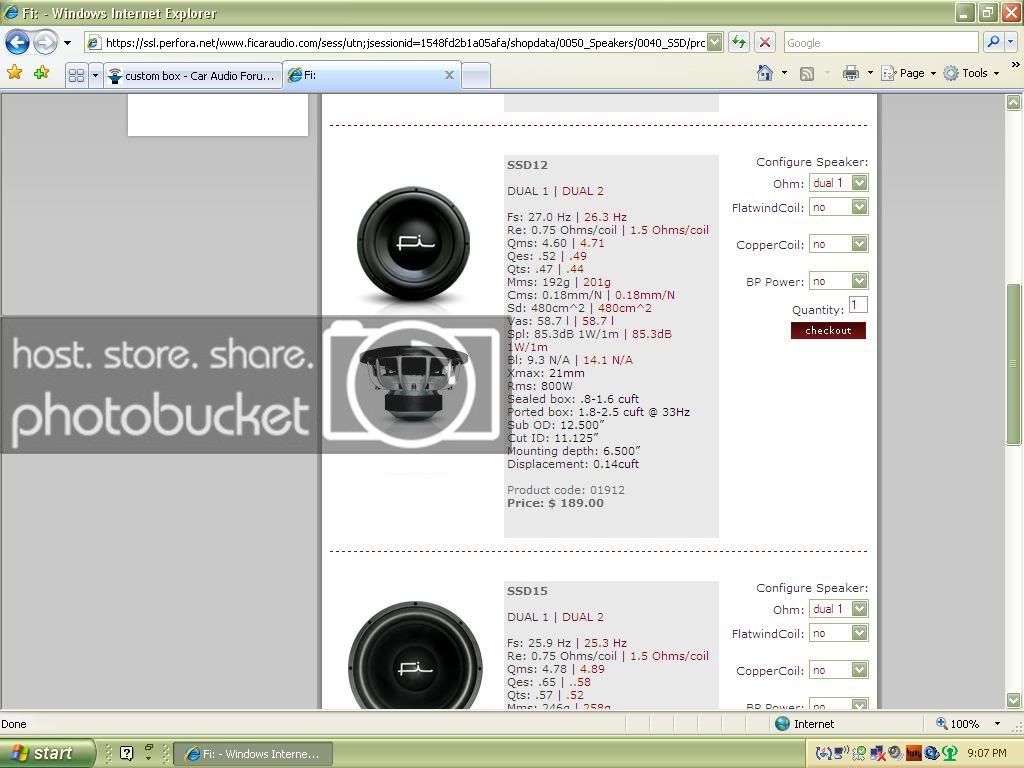Screen dimensions: 1024x768
Task: Click the SSD12 Quantity field
Action: [858, 305]
